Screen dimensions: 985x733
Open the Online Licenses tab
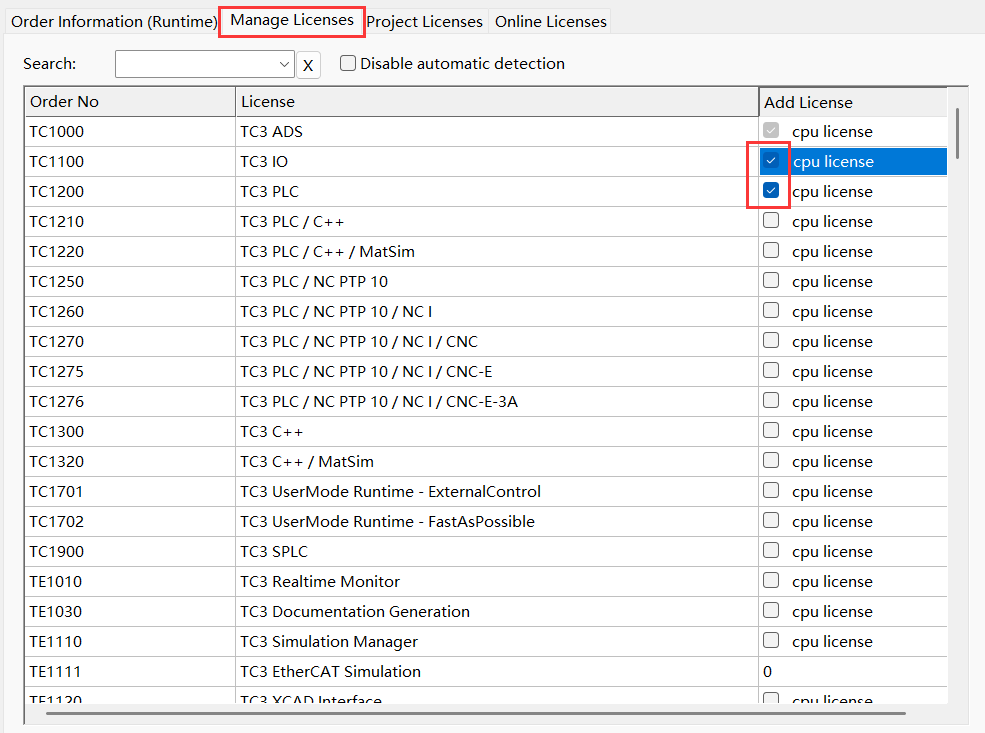pyautogui.click(x=550, y=21)
